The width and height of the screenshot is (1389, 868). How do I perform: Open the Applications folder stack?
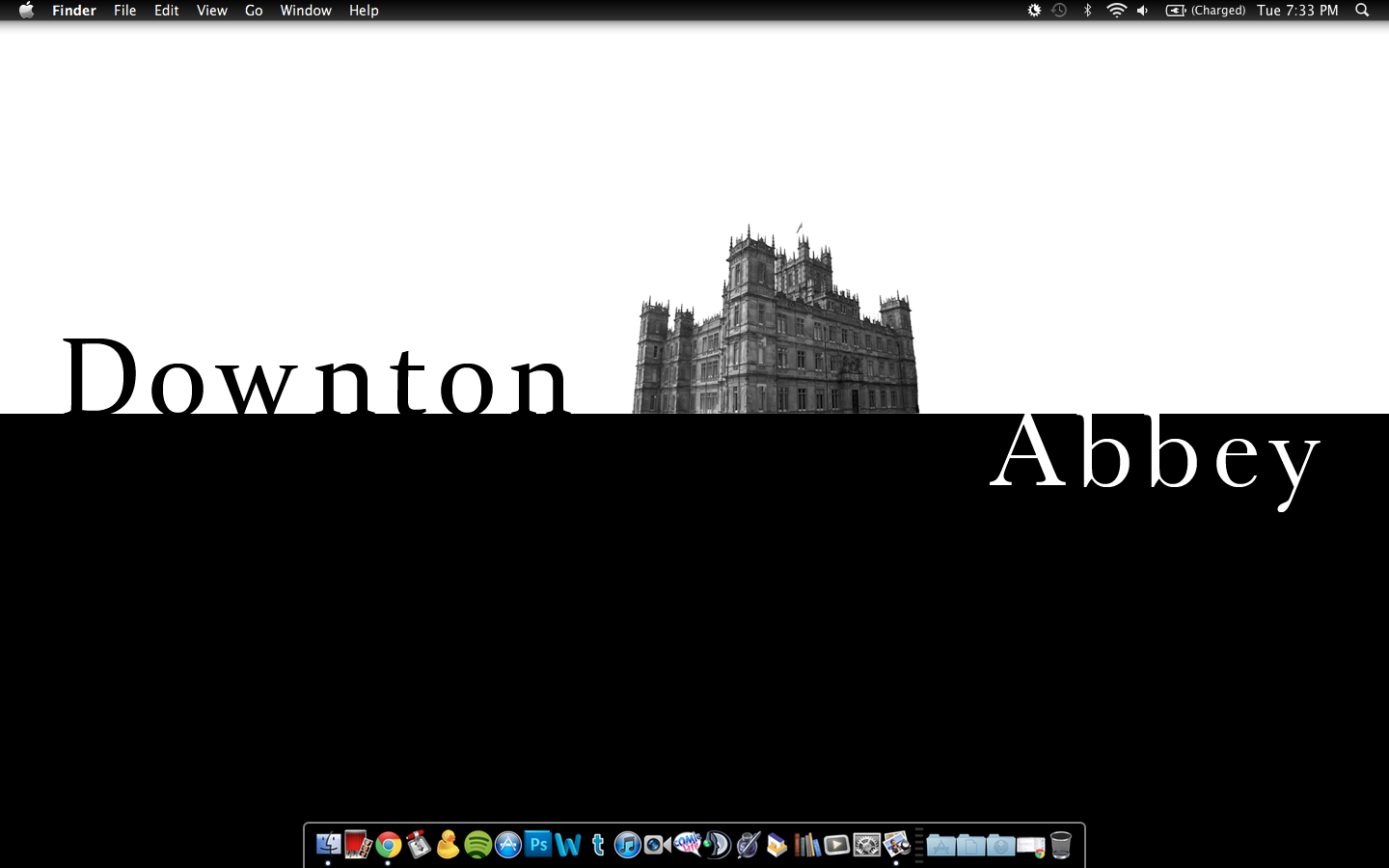tap(940, 846)
